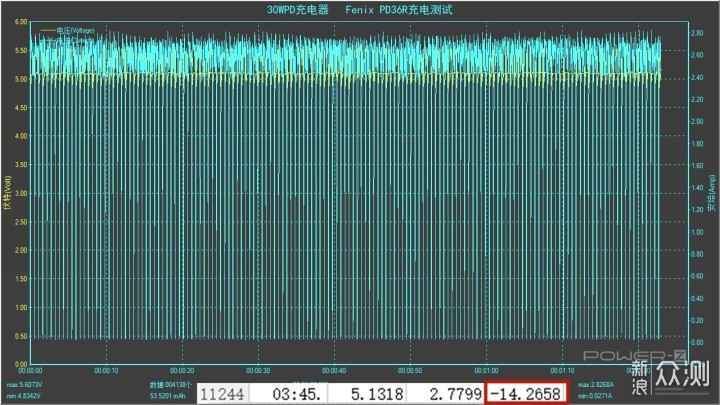Select the red-outlined -14.2658 value field
This screenshot has width=720, height=405.
tap(526, 393)
